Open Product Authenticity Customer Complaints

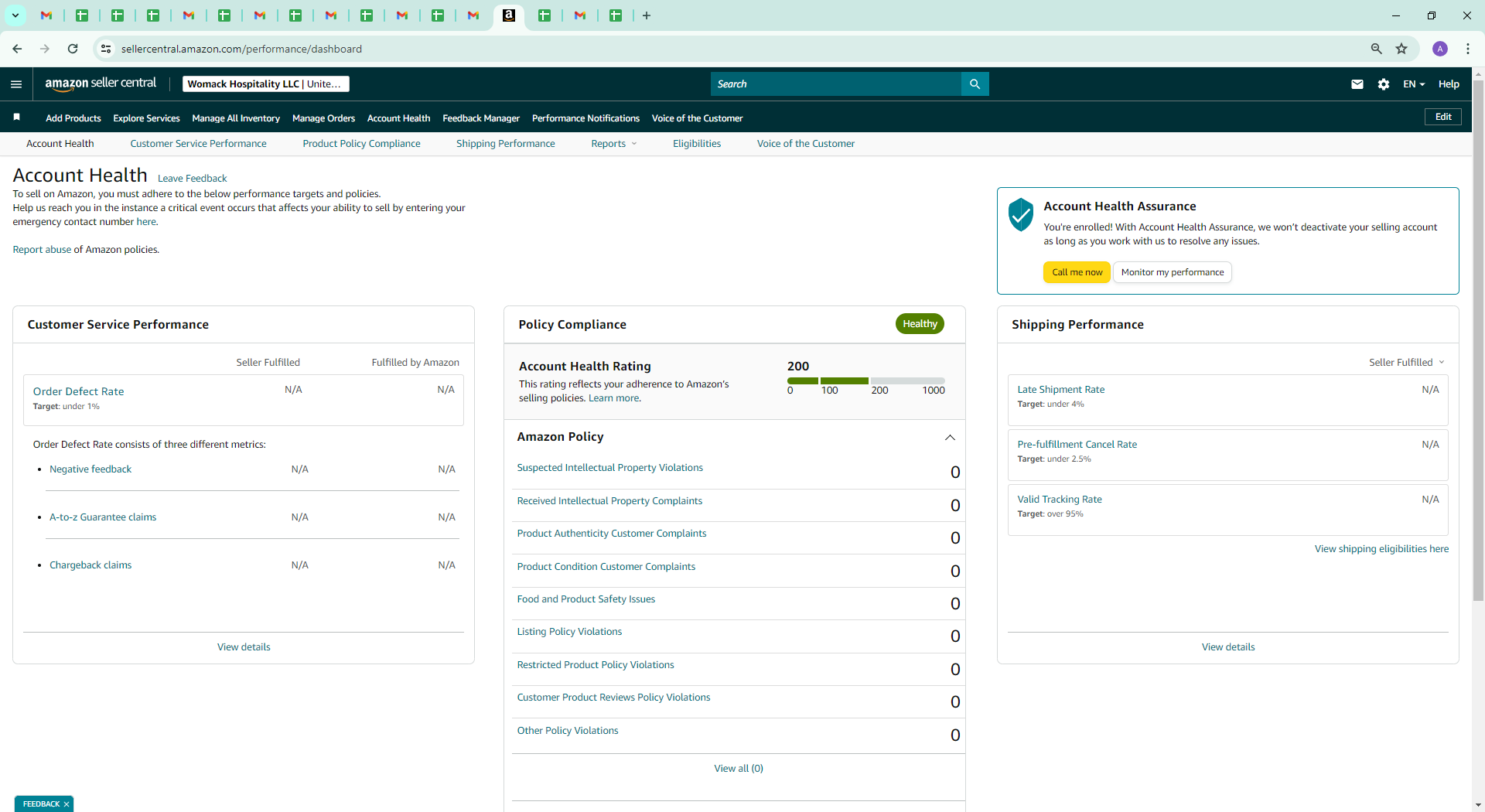point(611,534)
